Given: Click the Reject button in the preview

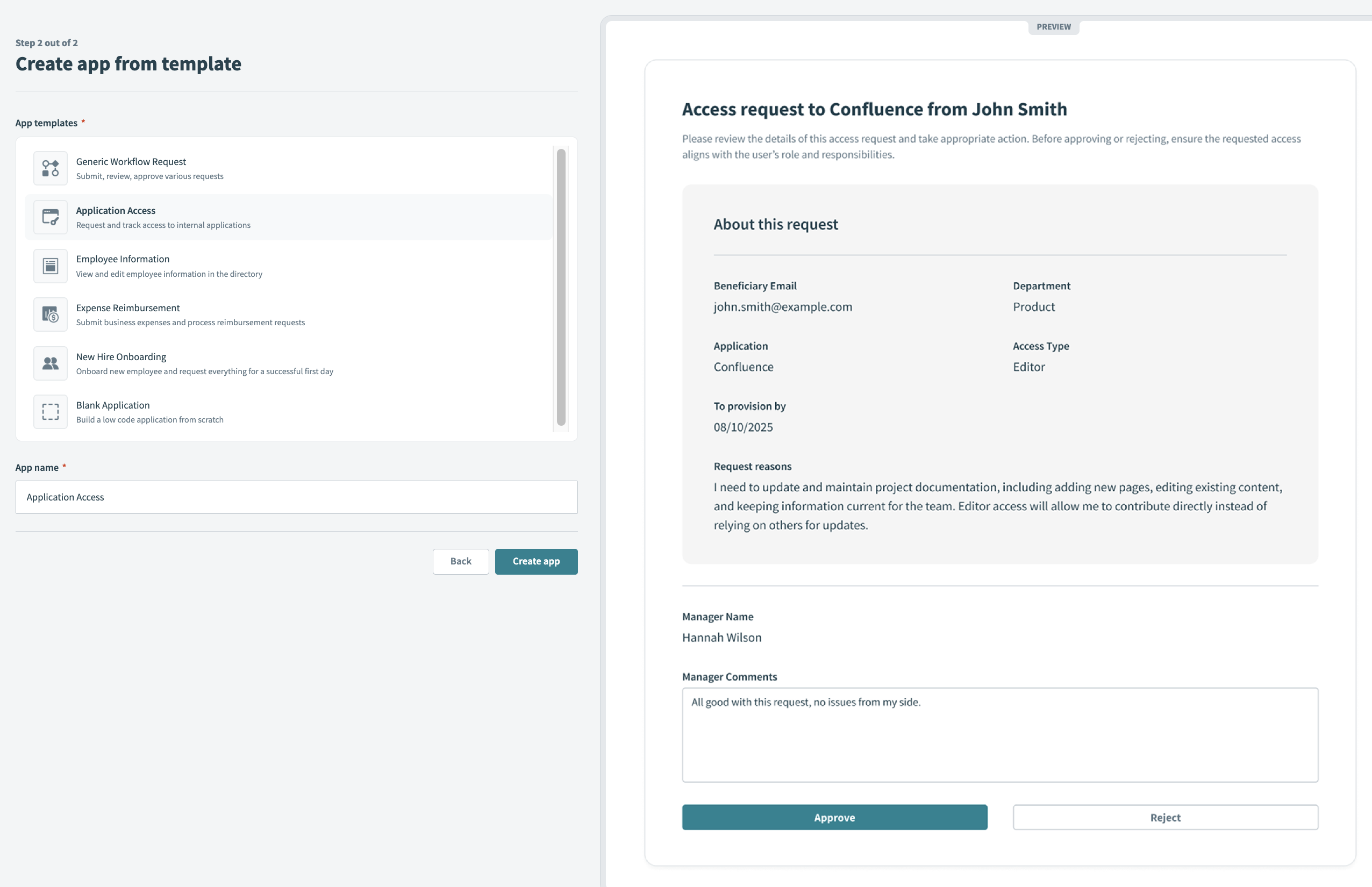Looking at the screenshot, I should coord(1164,817).
